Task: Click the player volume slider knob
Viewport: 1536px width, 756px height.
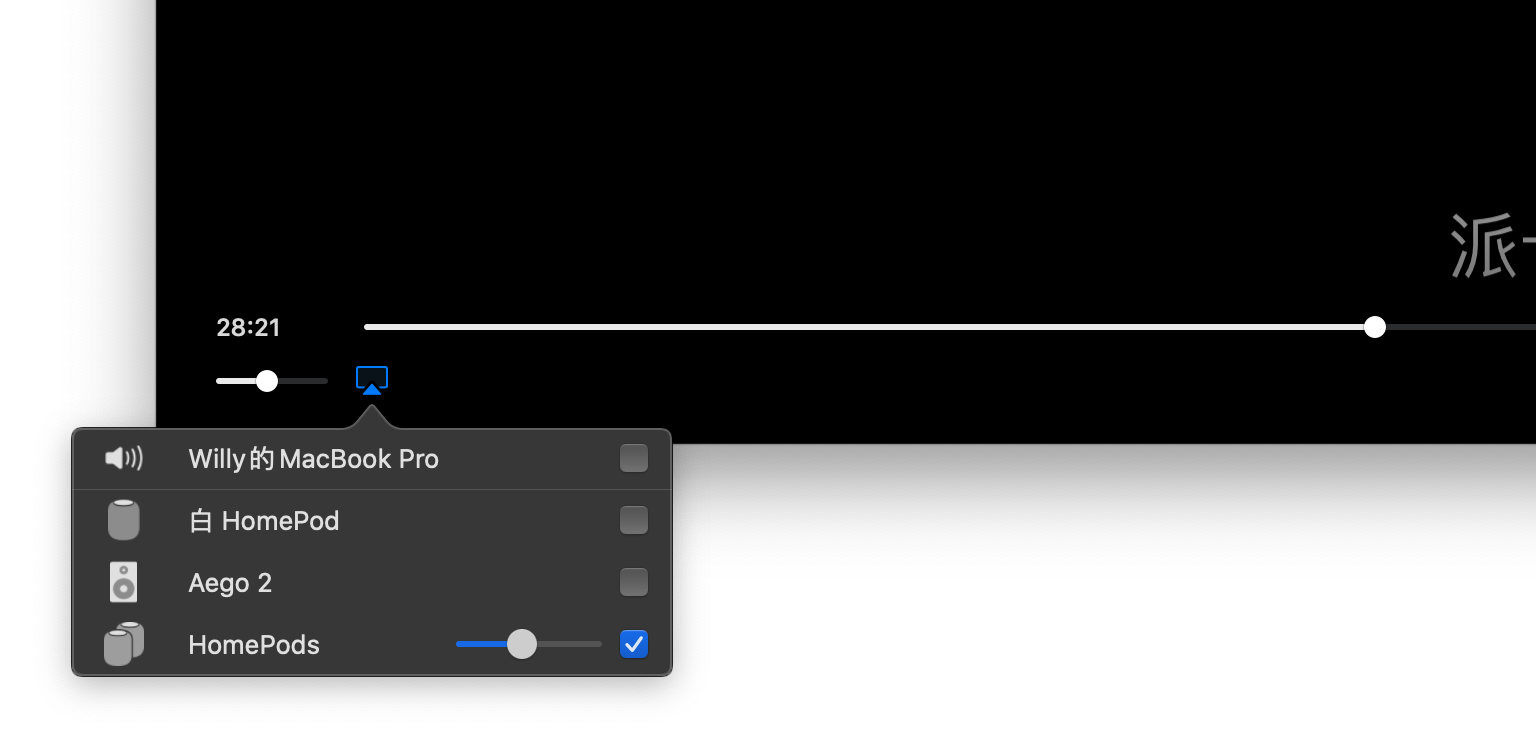Action: click(x=267, y=381)
